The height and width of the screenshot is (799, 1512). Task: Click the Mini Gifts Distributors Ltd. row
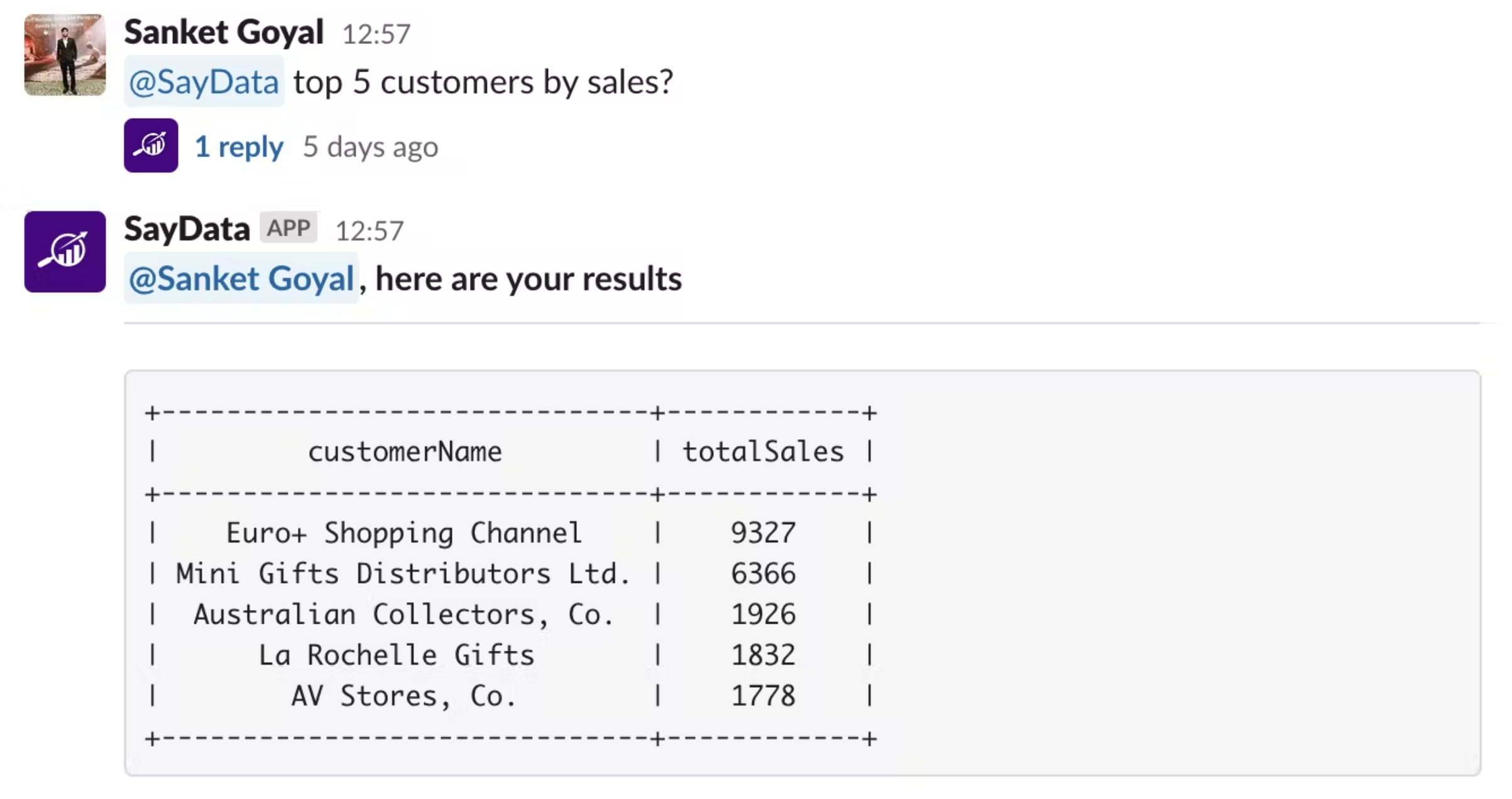(x=403, y=573)
